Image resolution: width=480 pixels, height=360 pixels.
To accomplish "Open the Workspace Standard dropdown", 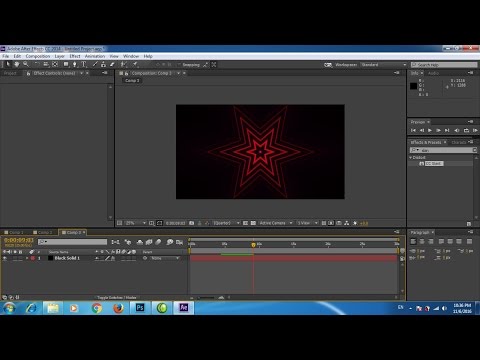I will [x=383, y=65].
